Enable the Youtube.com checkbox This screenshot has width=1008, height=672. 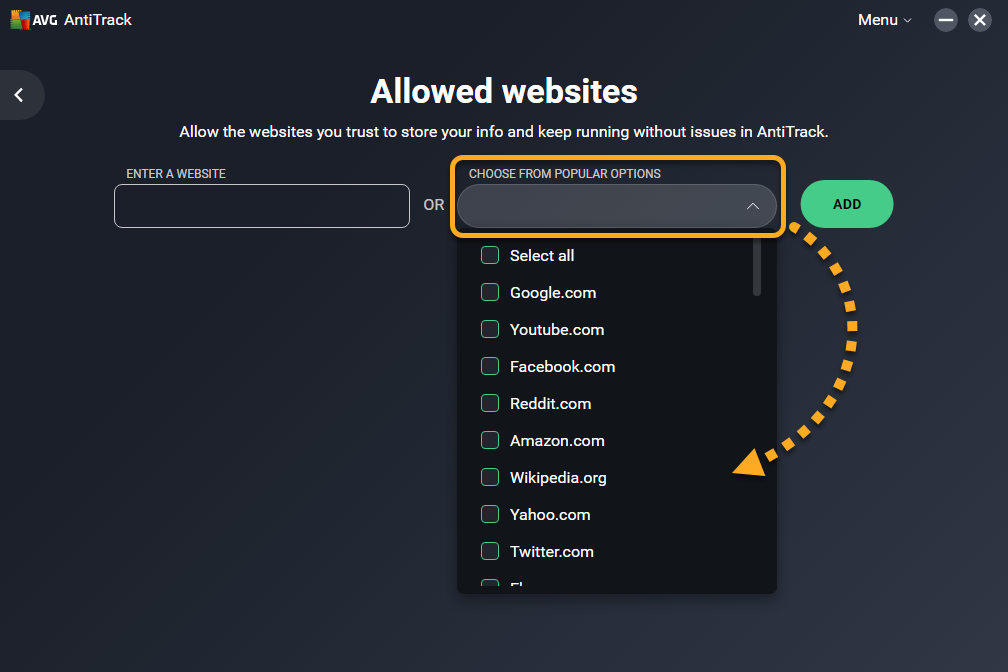tap(490, 330)
